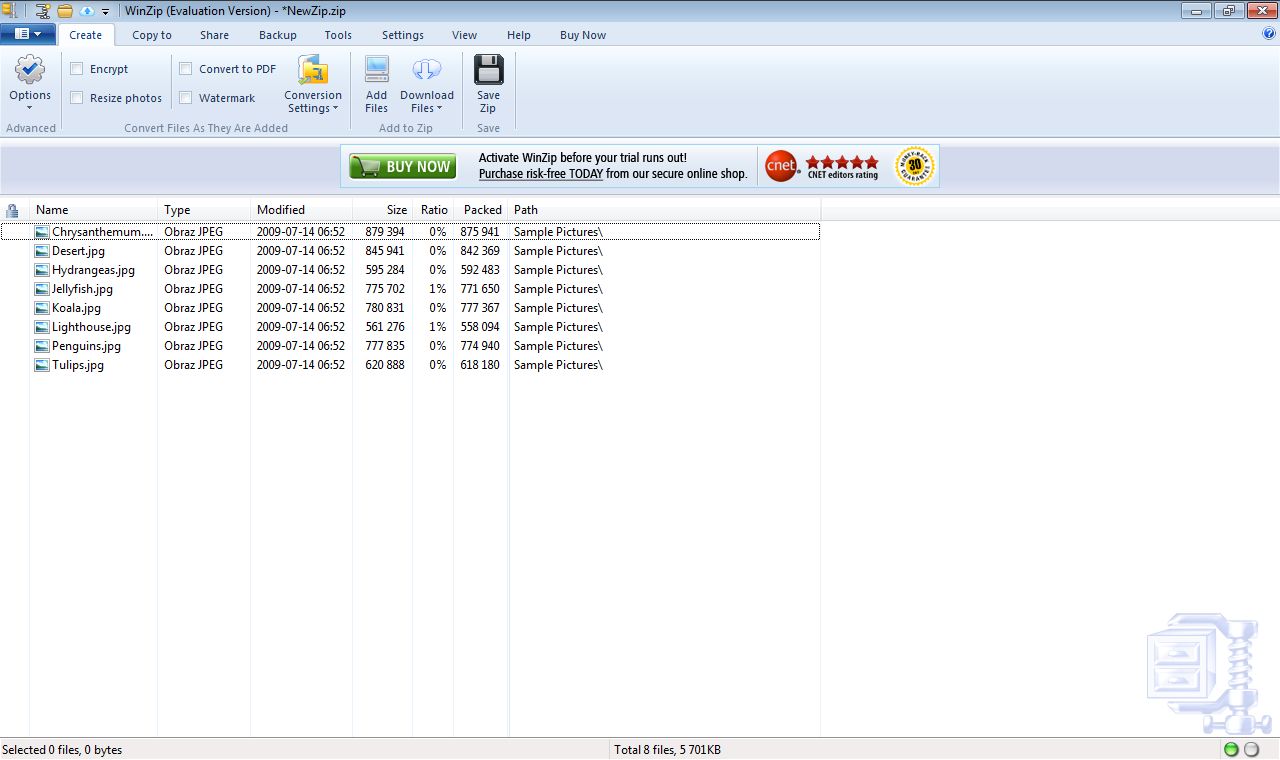Click the Tulips.jpg file icon

[42, 365]
